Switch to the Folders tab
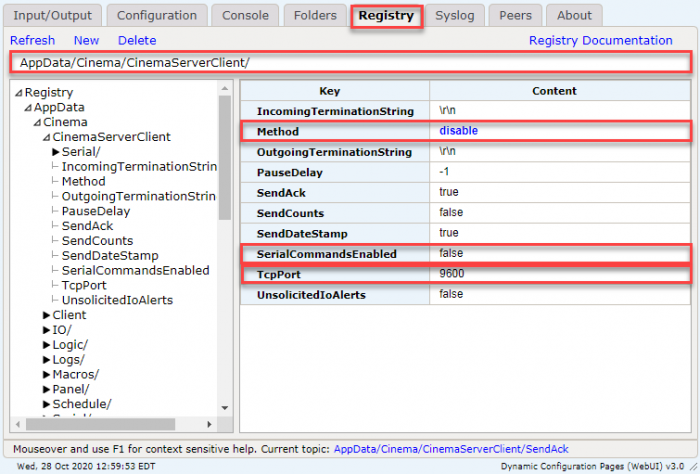Viewport: 700px width, 474px height. click(x=315, y=16)
